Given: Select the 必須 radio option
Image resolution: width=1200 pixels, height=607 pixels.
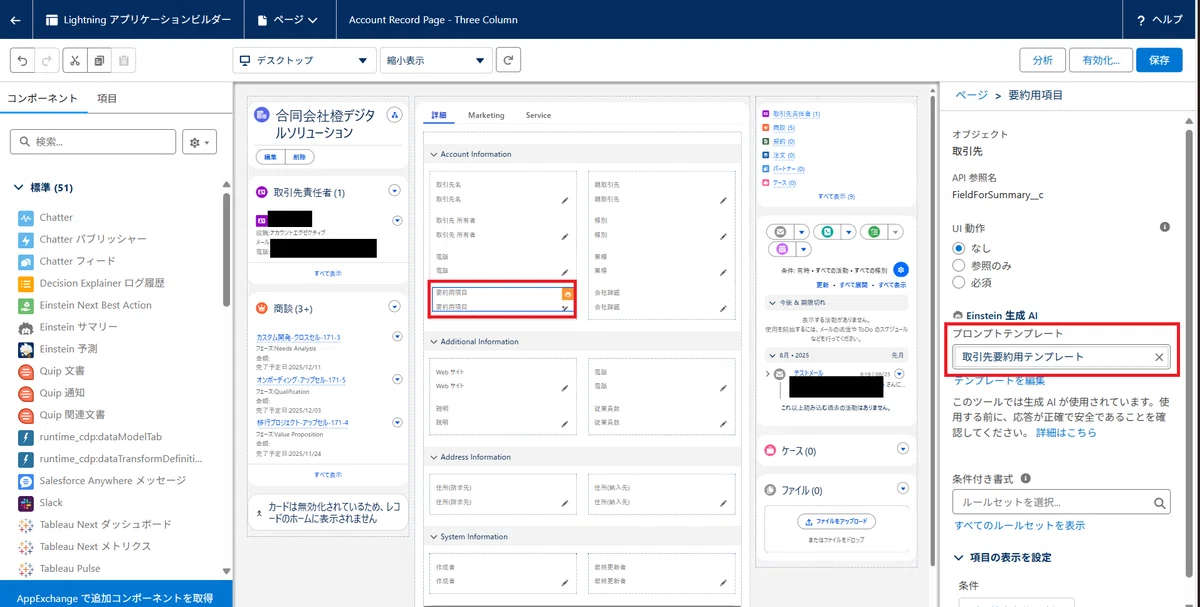Looking at the screenshot, I should (x=960, y=283).
